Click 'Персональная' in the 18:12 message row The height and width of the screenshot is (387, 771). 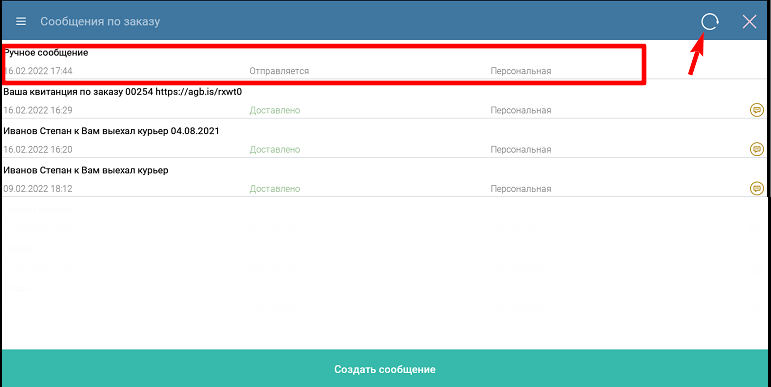pyautogui.click(x=521, y=189)
